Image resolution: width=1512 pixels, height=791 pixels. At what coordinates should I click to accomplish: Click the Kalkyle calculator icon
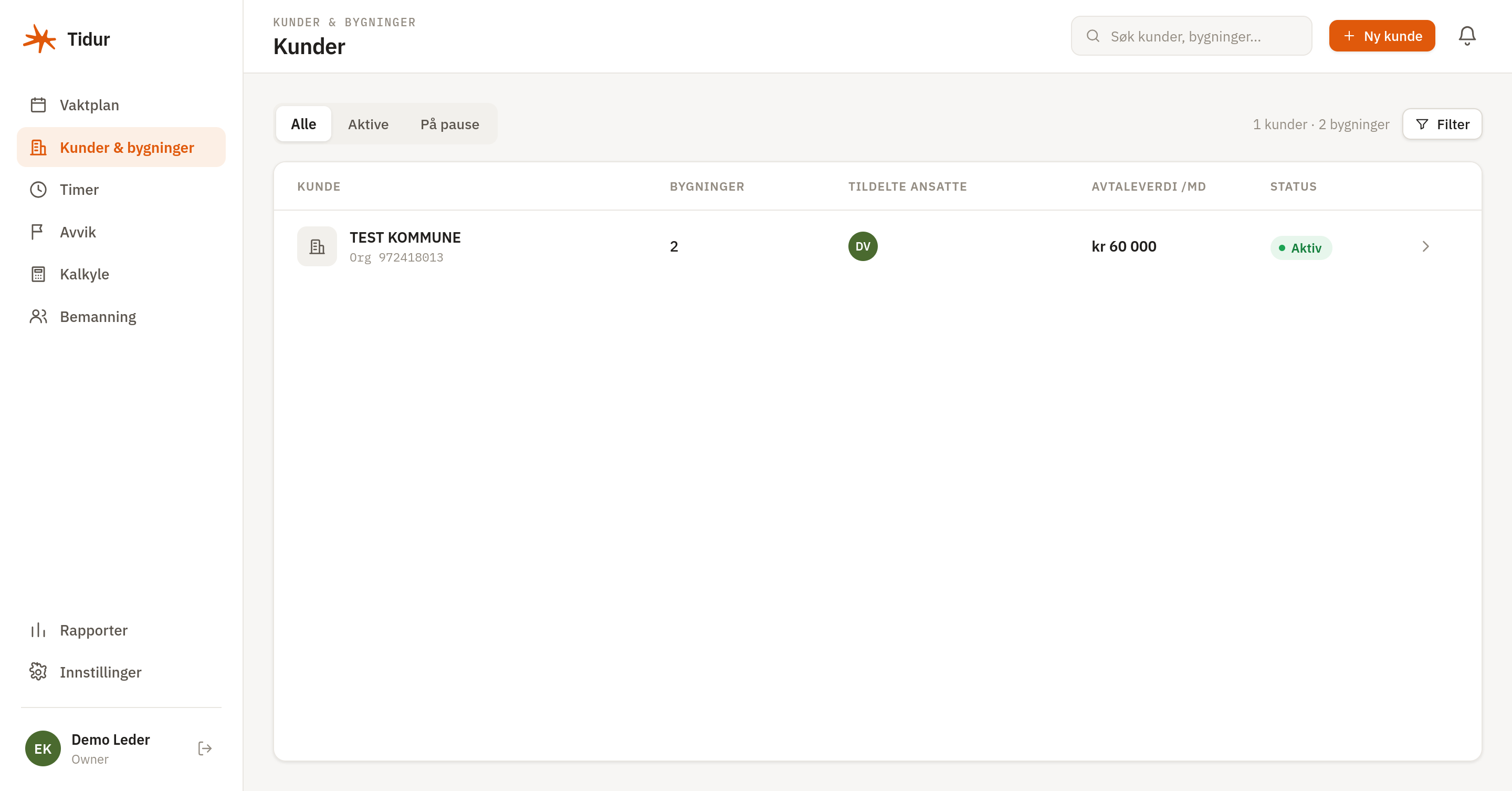coord(38,274)
